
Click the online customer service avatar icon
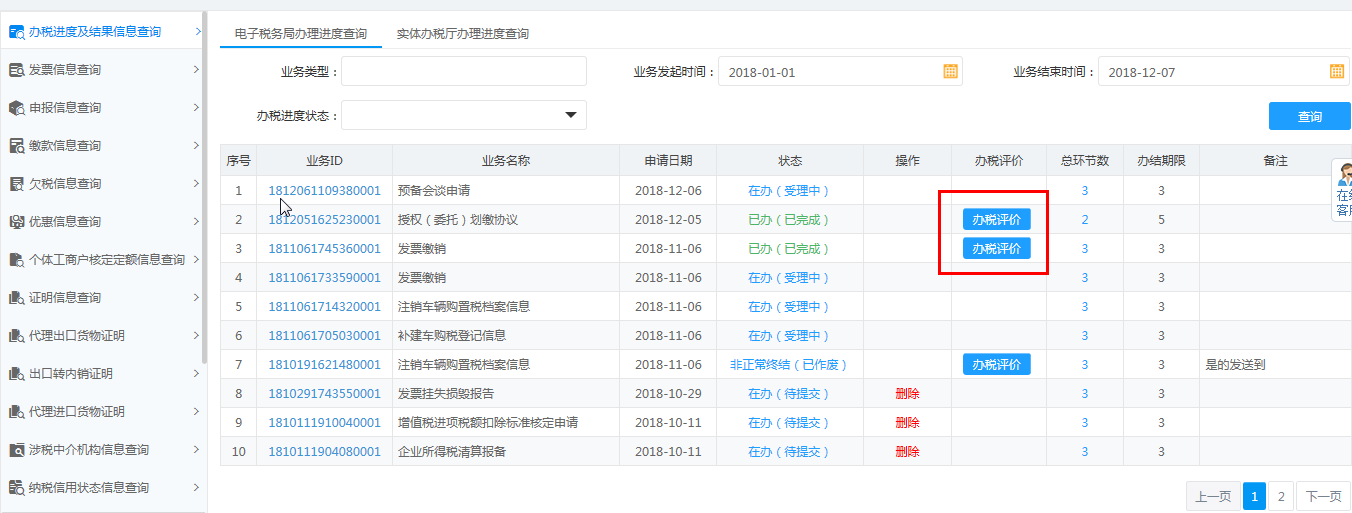click(1344, 176)
